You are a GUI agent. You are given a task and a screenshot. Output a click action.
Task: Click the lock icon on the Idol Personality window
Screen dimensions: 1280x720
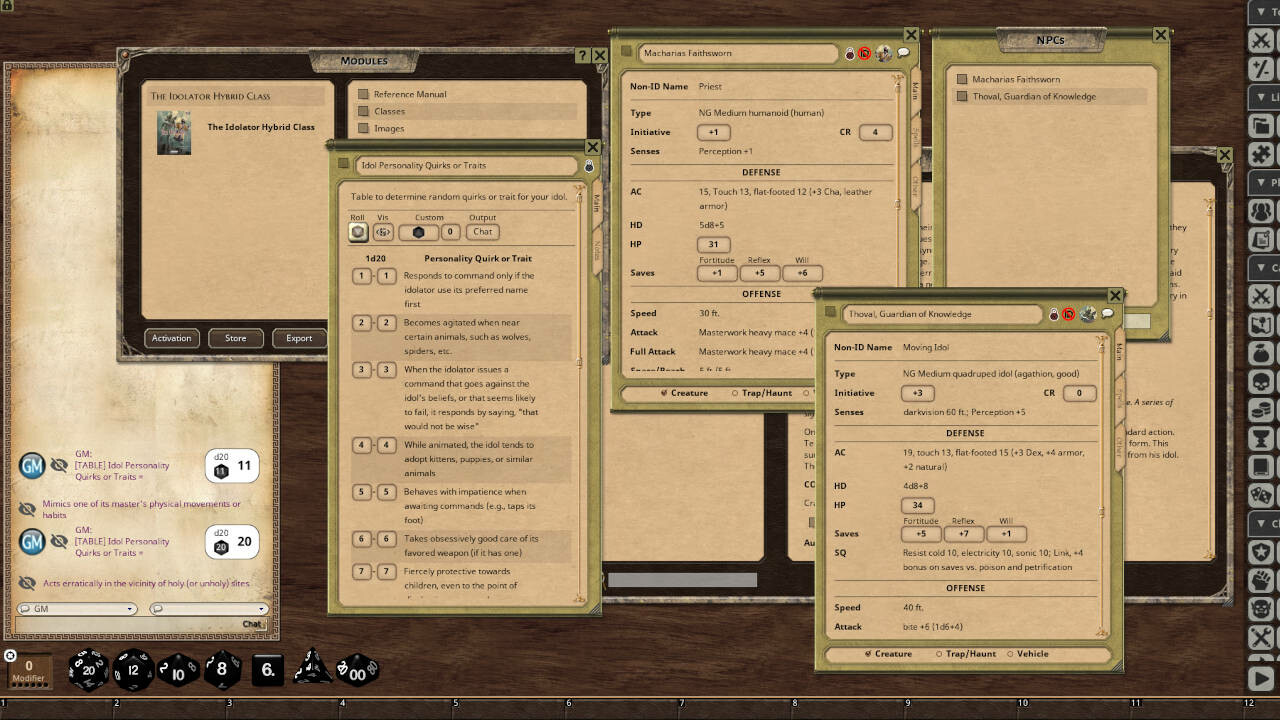[589, 166]
